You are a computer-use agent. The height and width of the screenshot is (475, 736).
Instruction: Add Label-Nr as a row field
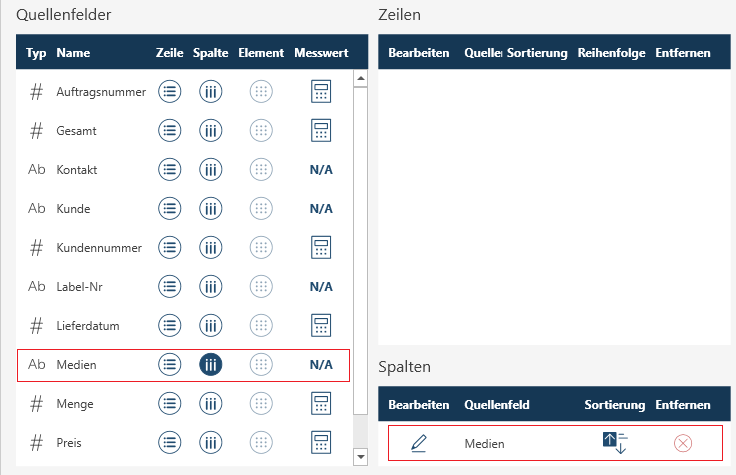click(170, 287)
